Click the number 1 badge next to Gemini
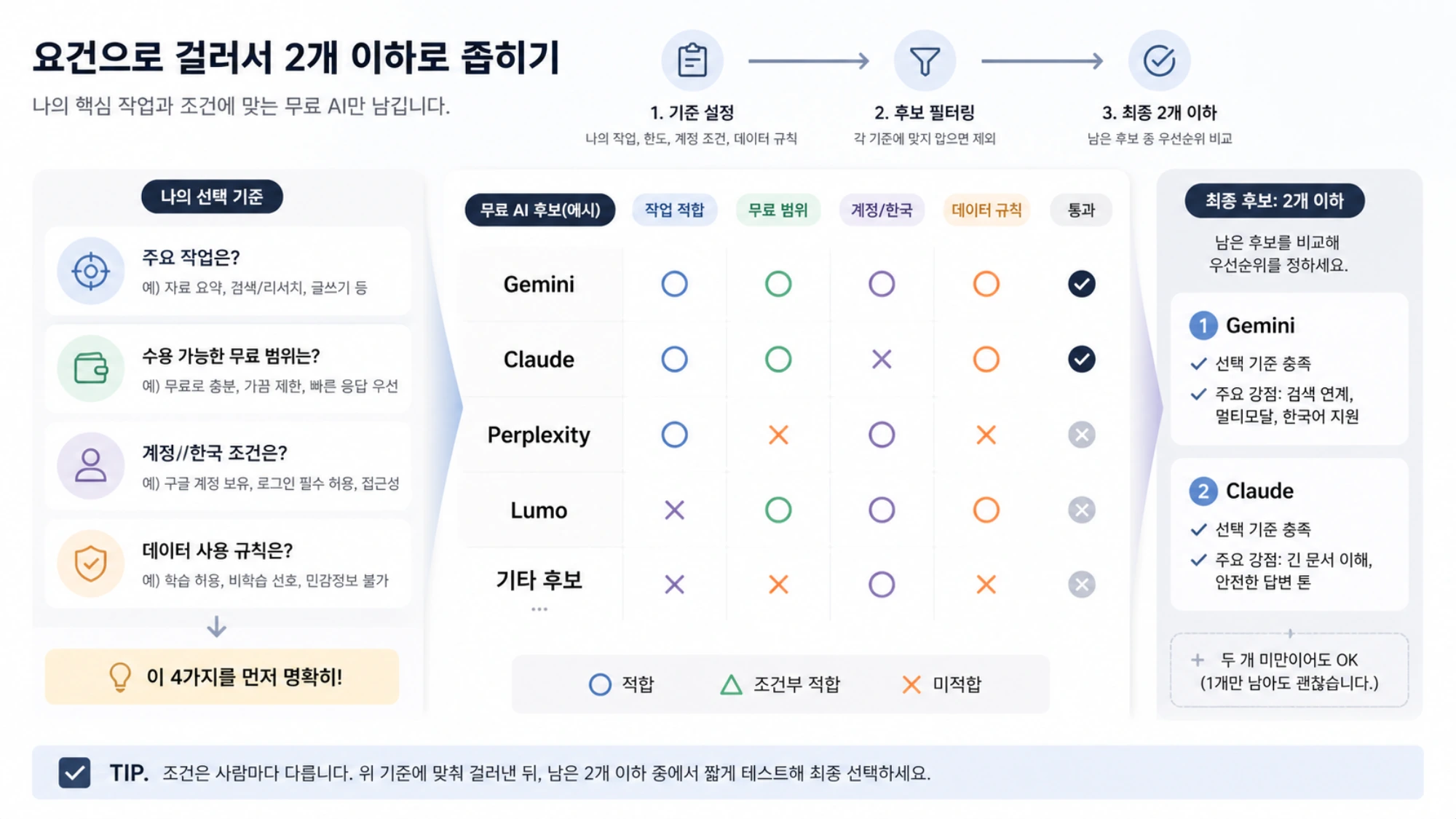The width and height of the screenshot is (1456, 819). pos(1203,325)
